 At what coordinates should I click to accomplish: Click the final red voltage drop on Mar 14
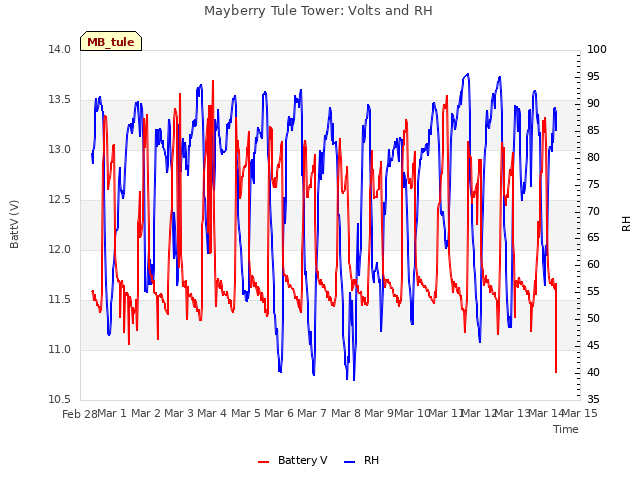556,371
